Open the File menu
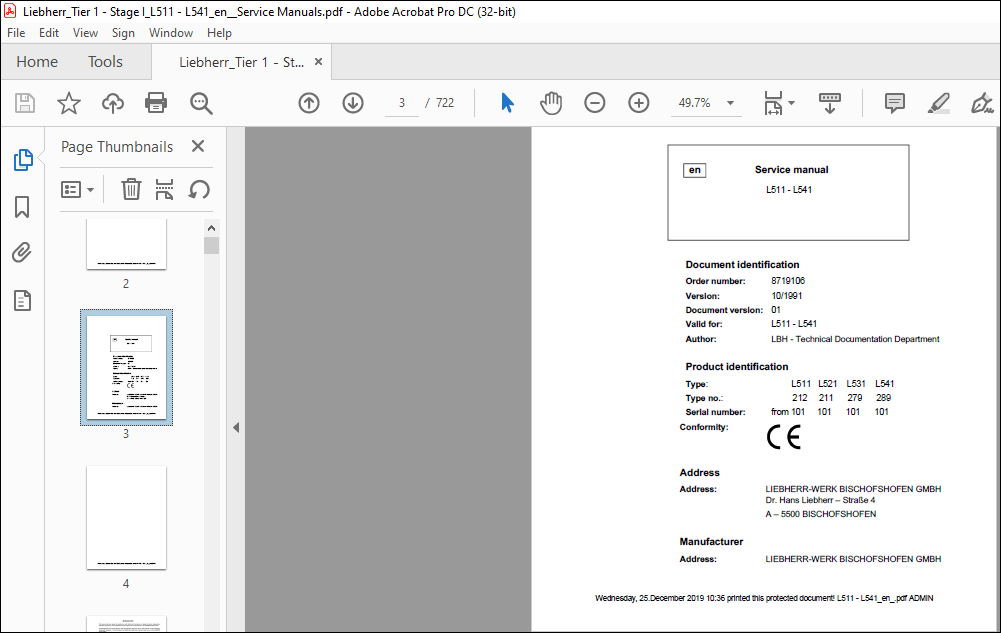Viewport: 1001px width, 633px height. click(16, 33)
